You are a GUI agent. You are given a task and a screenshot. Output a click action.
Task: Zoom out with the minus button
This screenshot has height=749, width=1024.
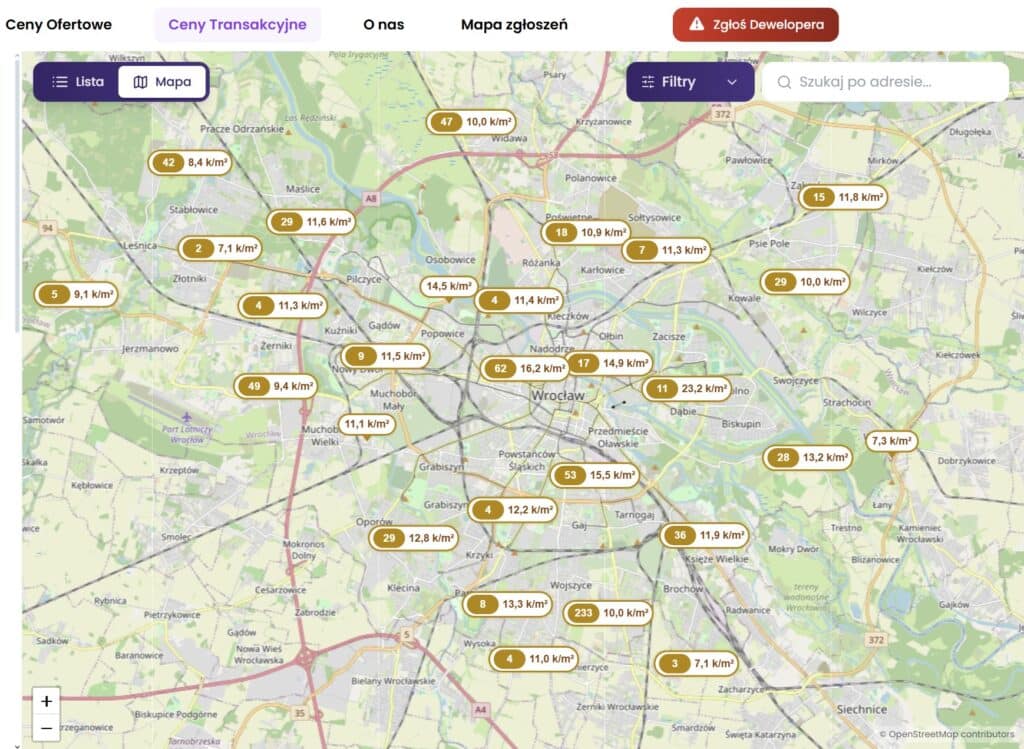46,729
